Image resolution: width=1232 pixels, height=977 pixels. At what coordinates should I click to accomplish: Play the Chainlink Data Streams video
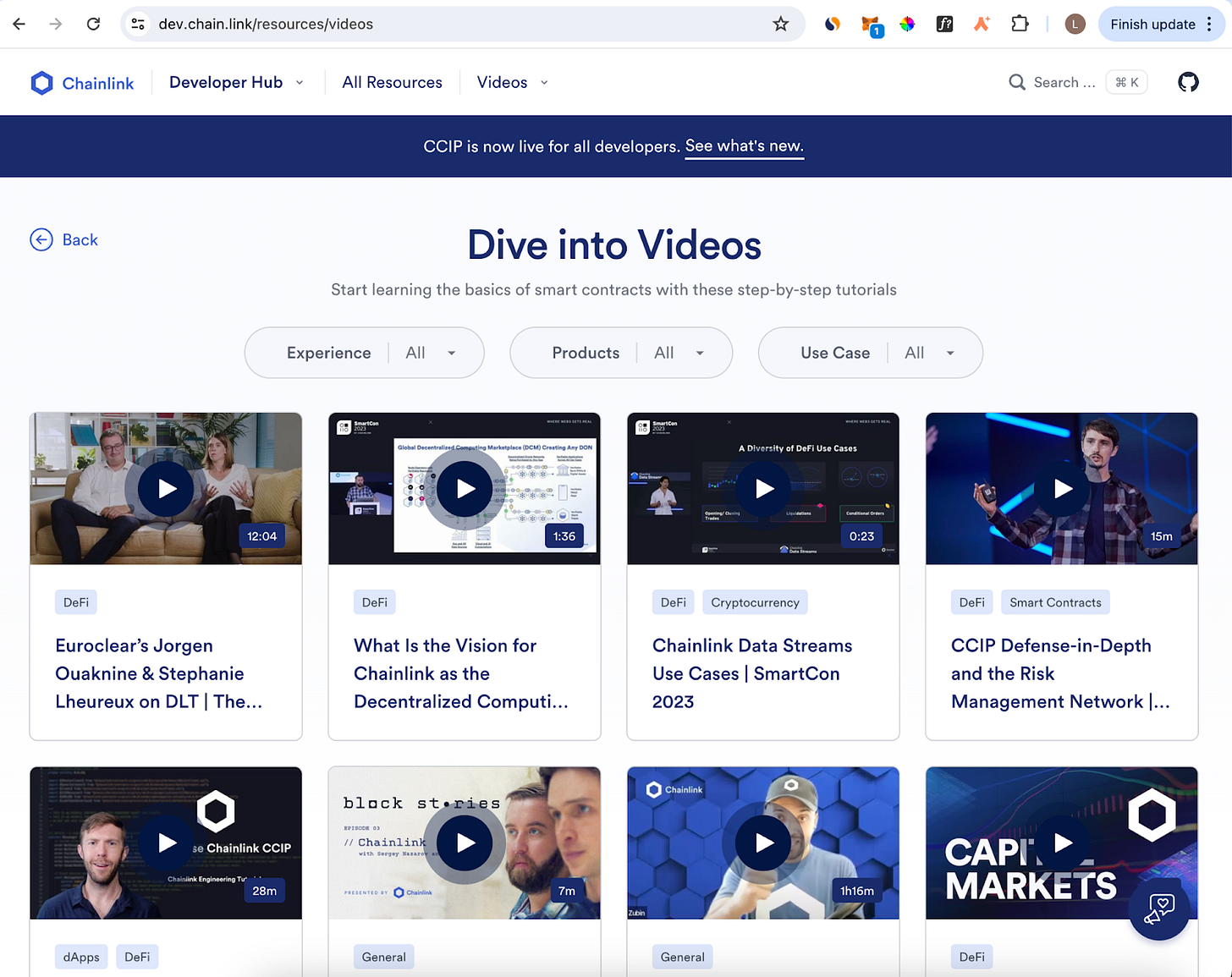(763, 488)
